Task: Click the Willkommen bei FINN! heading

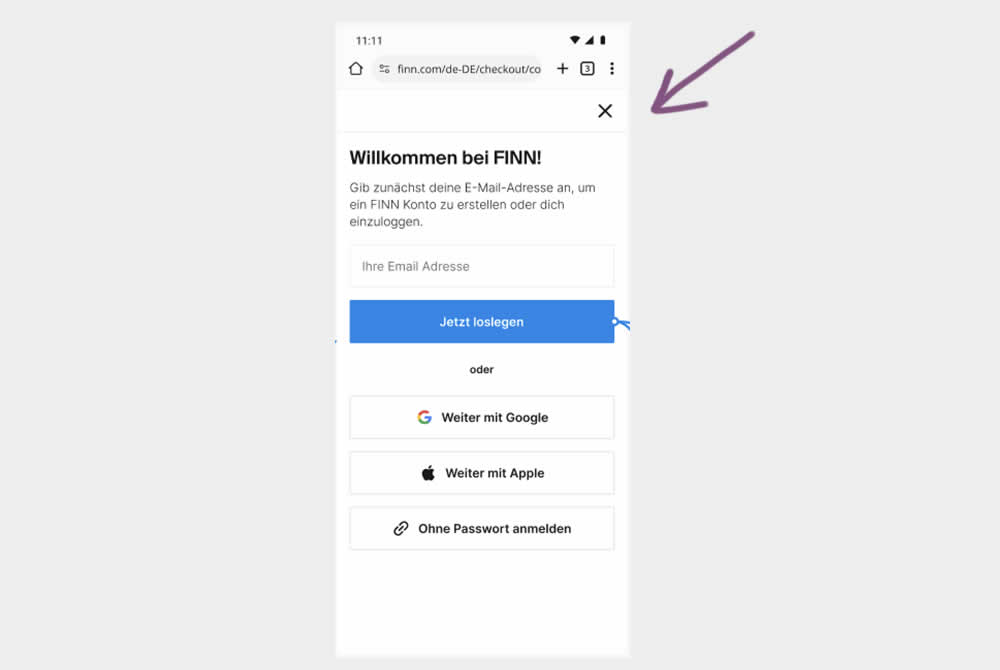Action: tap(445, 157)
